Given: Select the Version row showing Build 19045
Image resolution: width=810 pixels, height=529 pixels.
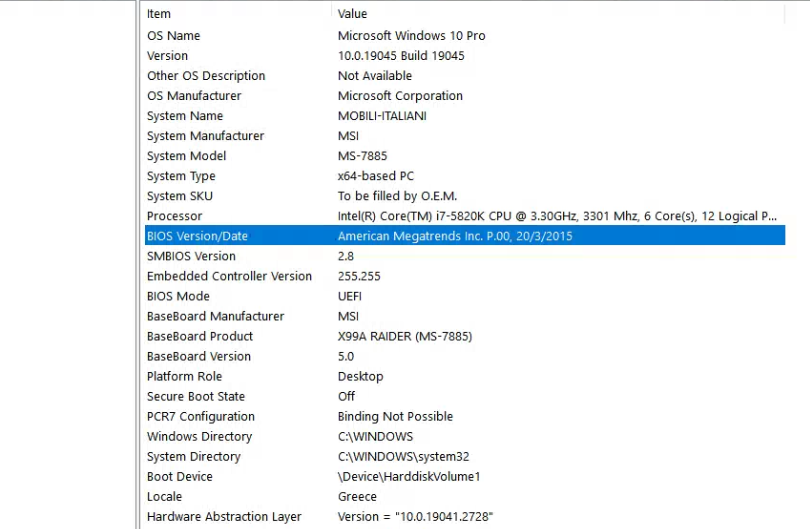Looking at the screenshot, I should pyautogui.click(x=465, y=56).
